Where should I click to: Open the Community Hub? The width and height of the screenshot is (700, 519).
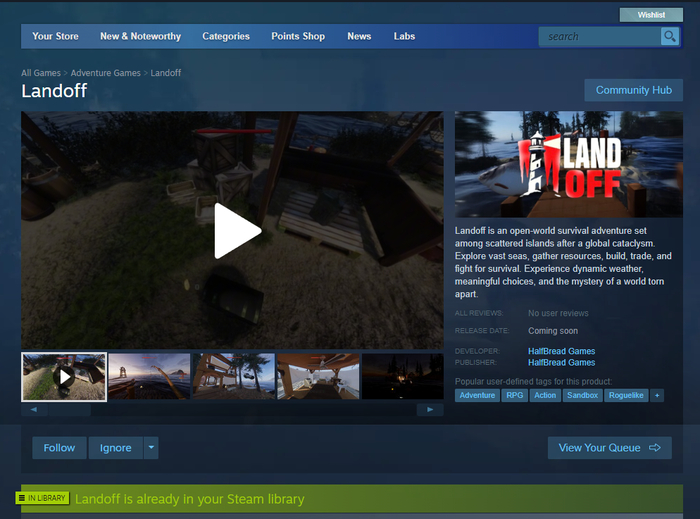(x=633, y=90)
